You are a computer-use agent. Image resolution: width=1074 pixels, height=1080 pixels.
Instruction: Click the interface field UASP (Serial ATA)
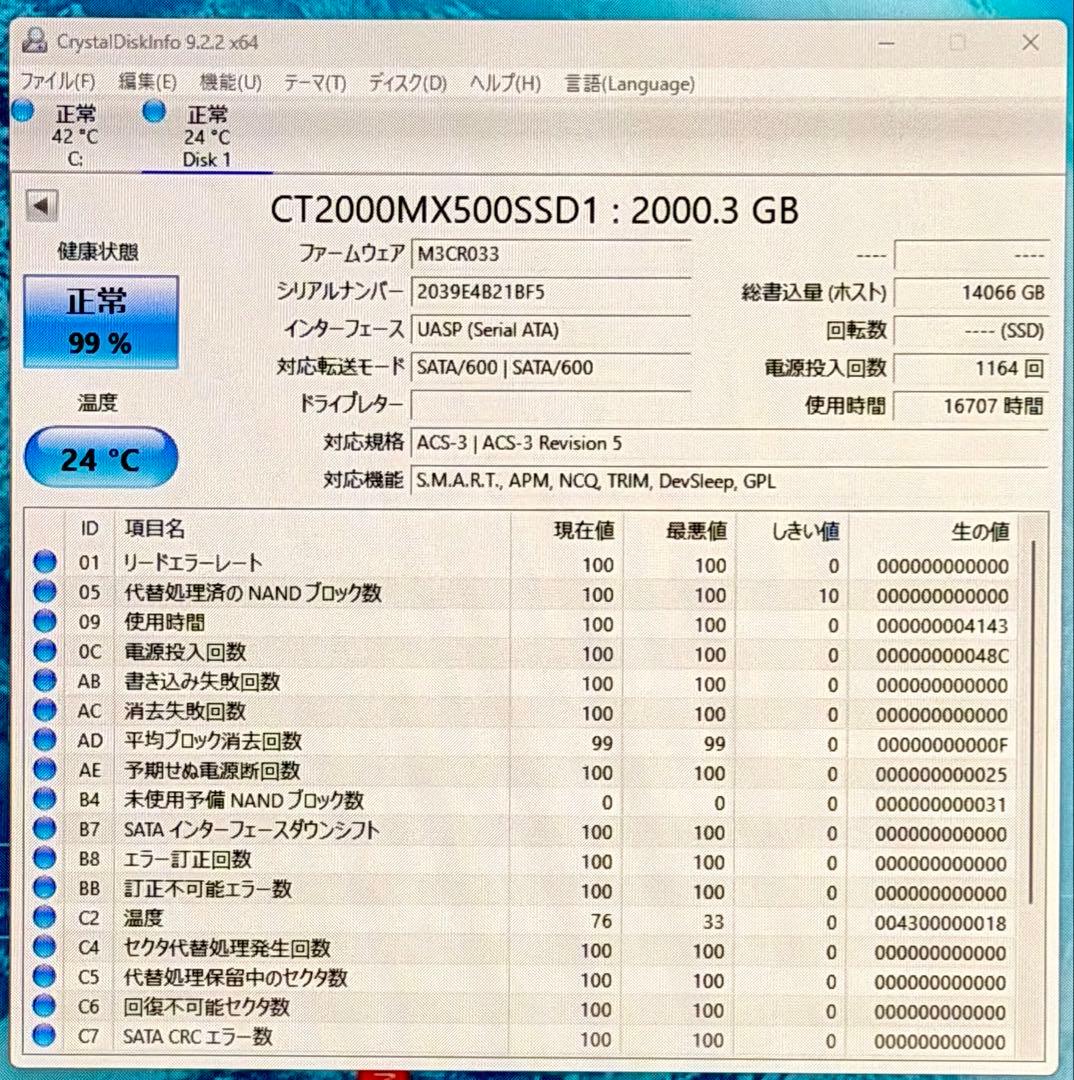(550, 330)
